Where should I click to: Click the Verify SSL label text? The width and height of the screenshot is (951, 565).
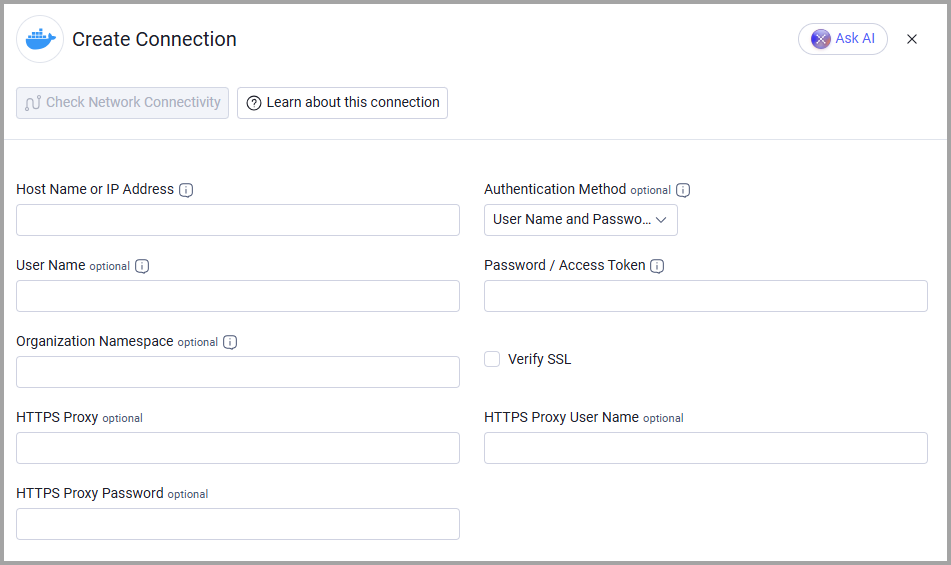(539, 359)
